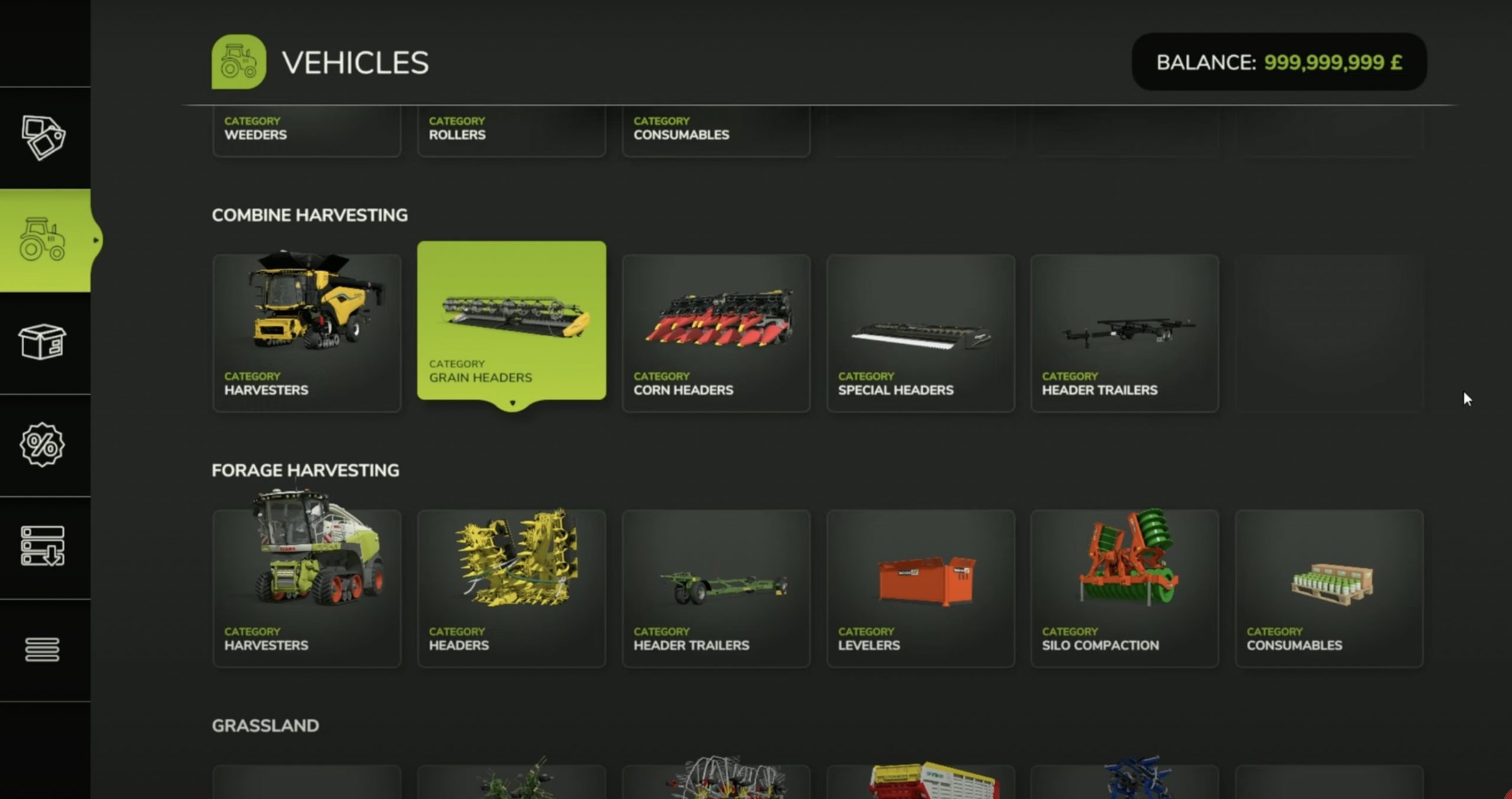Open the download list sidebar icon

click(43, 546)
